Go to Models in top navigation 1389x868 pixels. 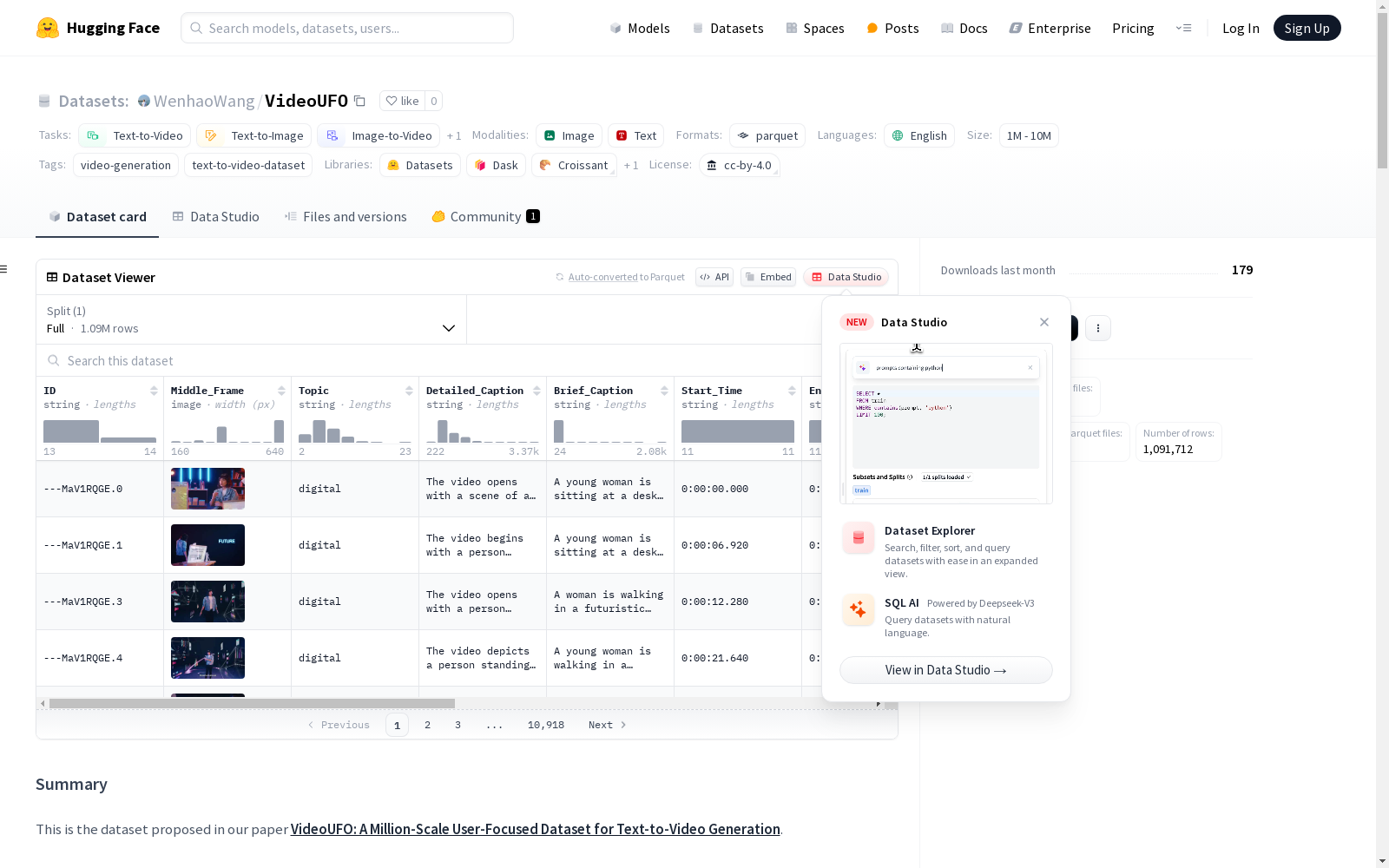point(640,28)
